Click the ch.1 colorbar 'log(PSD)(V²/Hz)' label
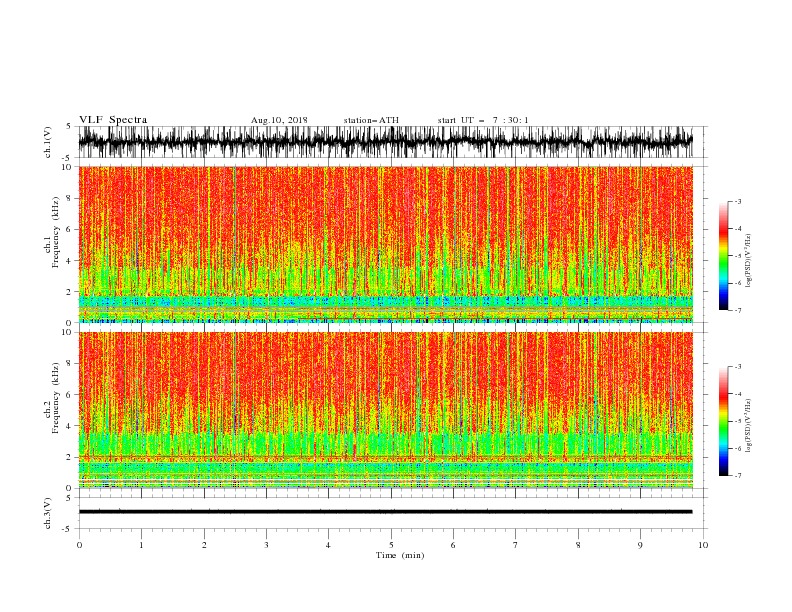 748,261
